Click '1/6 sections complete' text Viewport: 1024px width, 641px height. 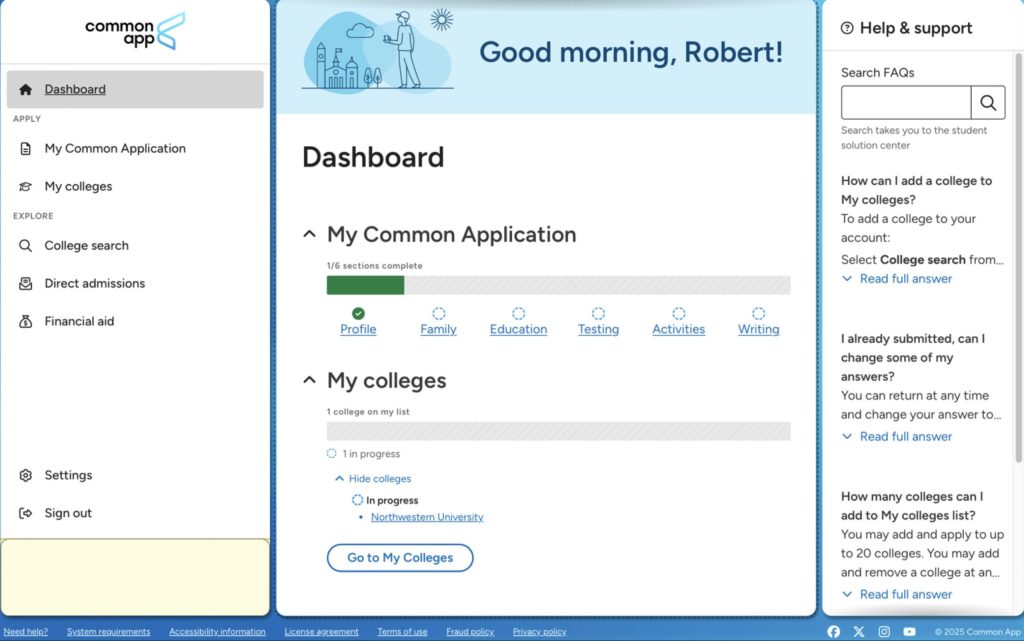(x=374, y=266)
